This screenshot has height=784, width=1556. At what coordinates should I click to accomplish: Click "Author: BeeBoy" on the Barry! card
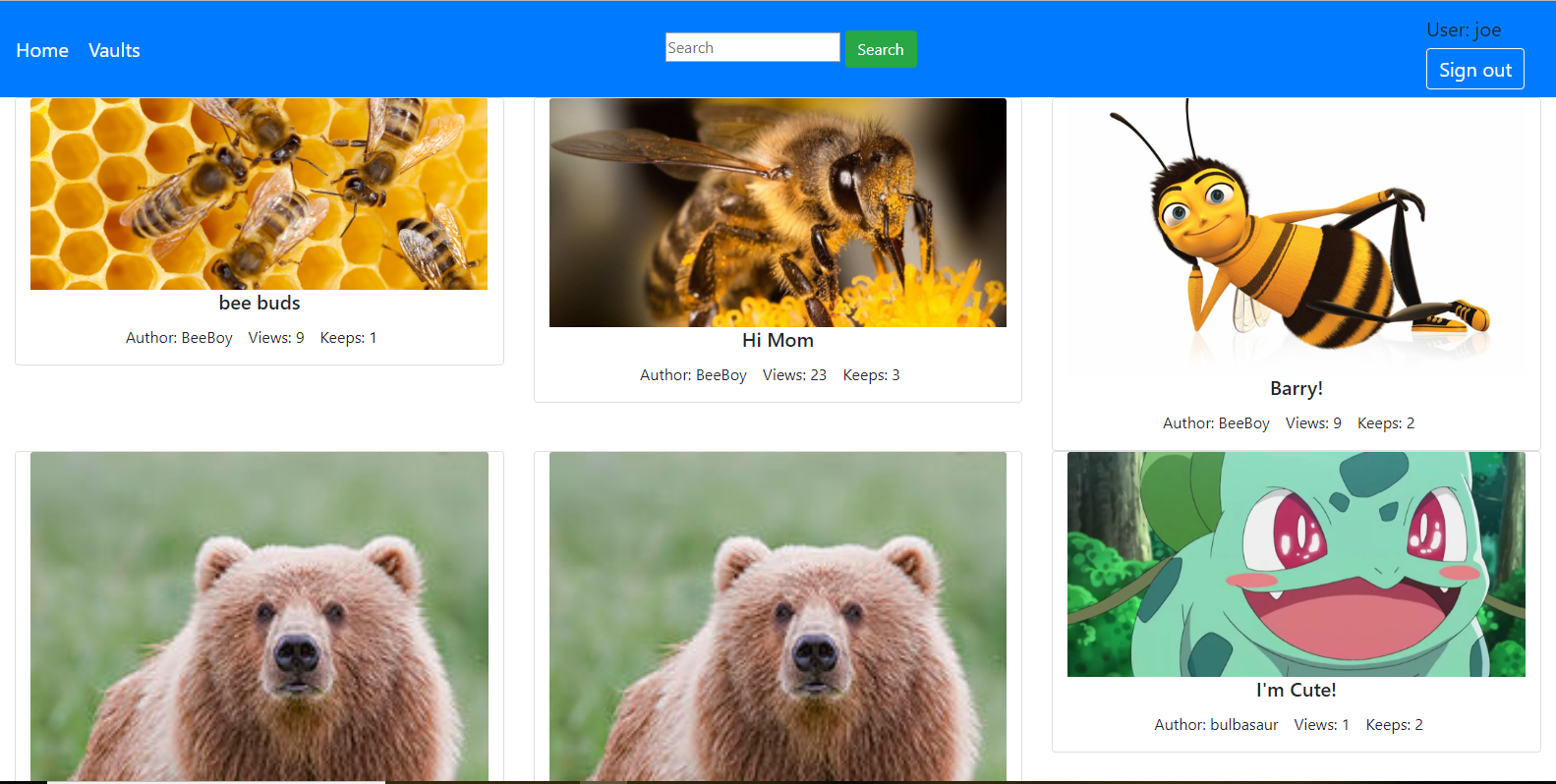click(x=1216, y=423)
